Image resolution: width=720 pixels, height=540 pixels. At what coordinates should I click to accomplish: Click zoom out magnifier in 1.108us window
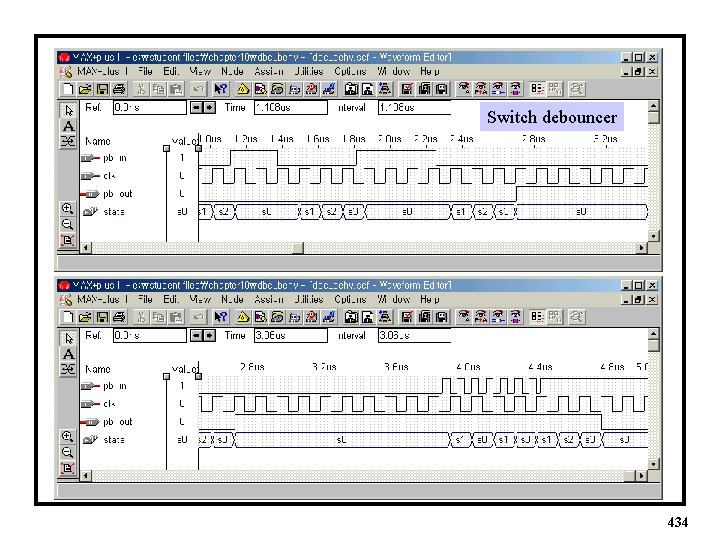(x=68, y=224)
